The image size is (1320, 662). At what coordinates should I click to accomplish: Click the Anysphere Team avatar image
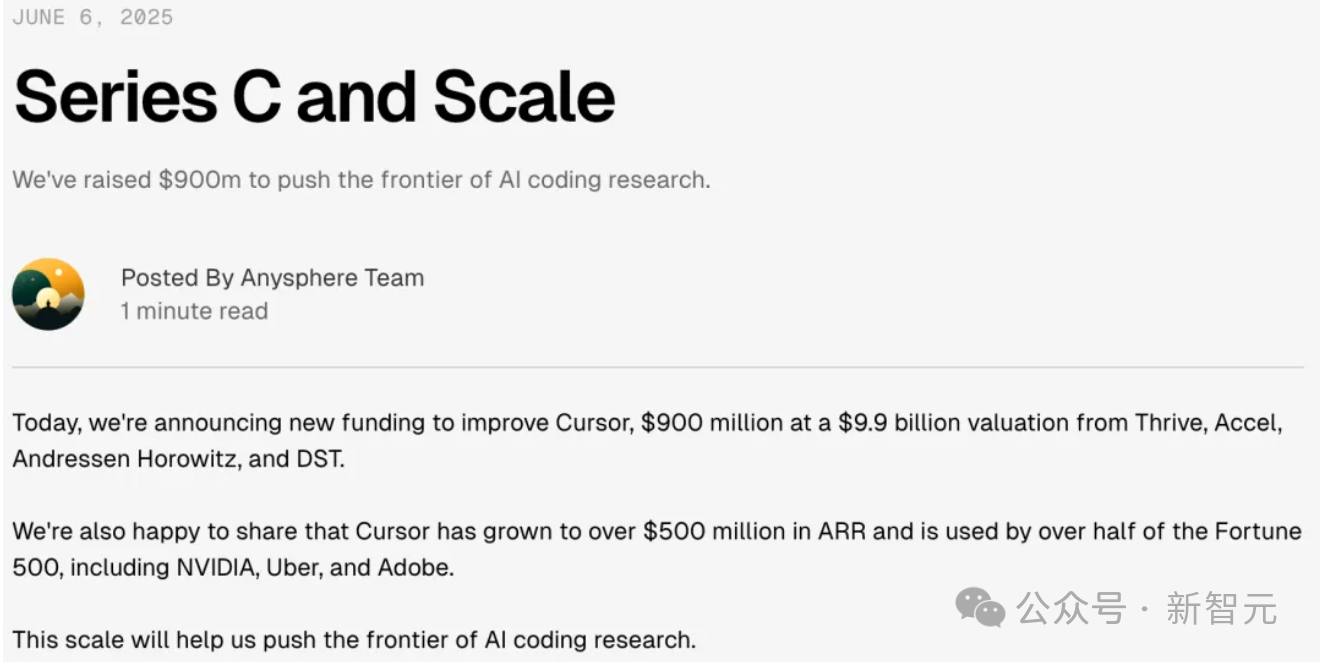[48, 294]
